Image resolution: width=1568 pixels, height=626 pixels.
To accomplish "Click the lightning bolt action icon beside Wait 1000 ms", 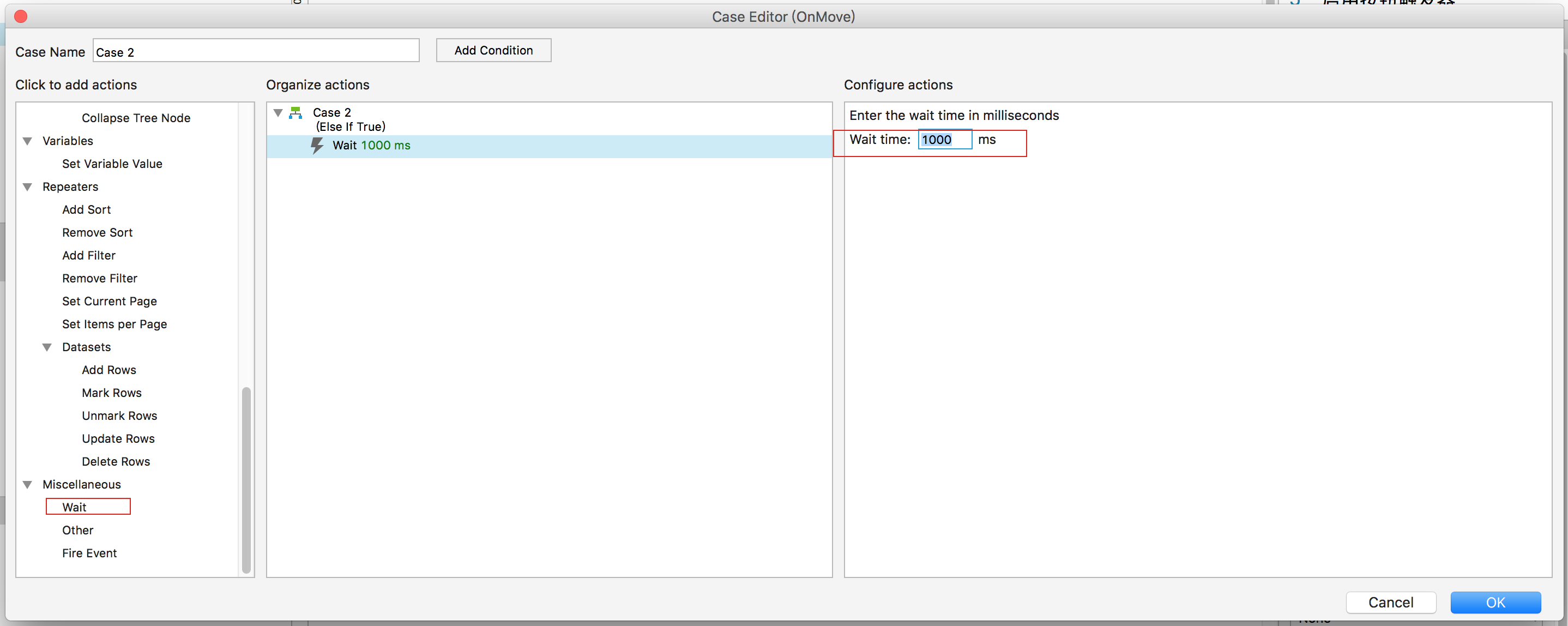I will tap(317, 146).
